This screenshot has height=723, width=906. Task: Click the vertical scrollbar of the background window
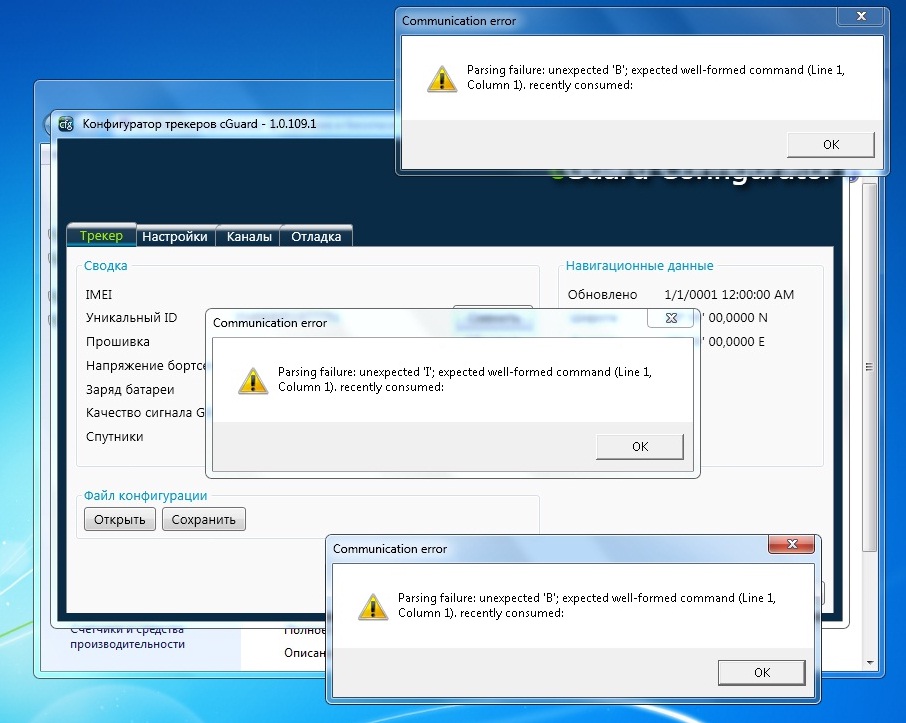(870, 400)
